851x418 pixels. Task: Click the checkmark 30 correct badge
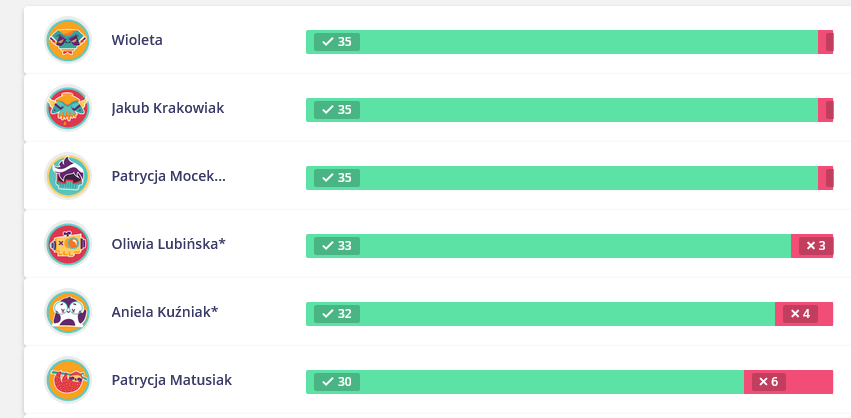pyautogui.click(x=336, y=382)
